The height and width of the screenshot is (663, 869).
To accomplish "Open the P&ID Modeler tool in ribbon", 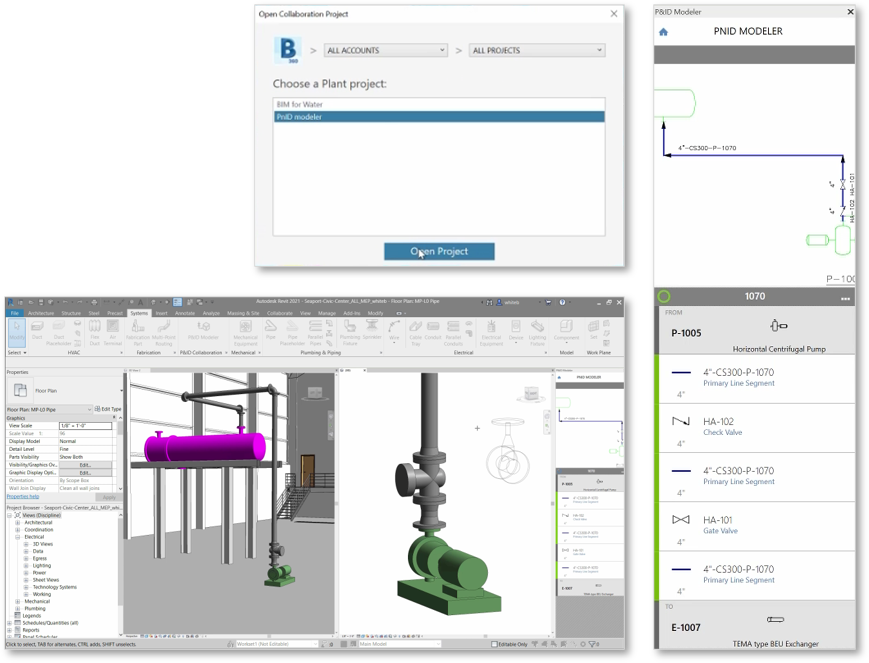I will [203, 330].
